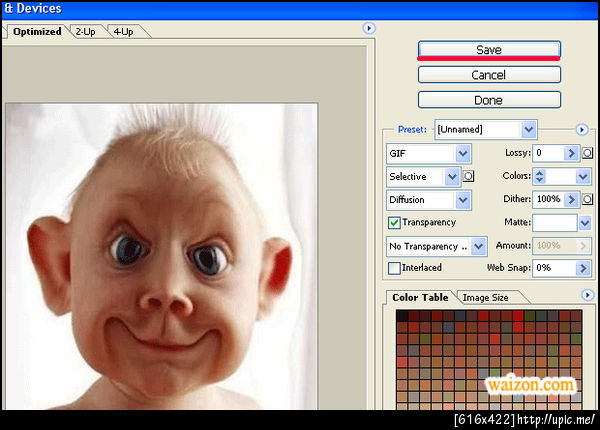Open the Colors count dropdown arrow

(583, 176)
